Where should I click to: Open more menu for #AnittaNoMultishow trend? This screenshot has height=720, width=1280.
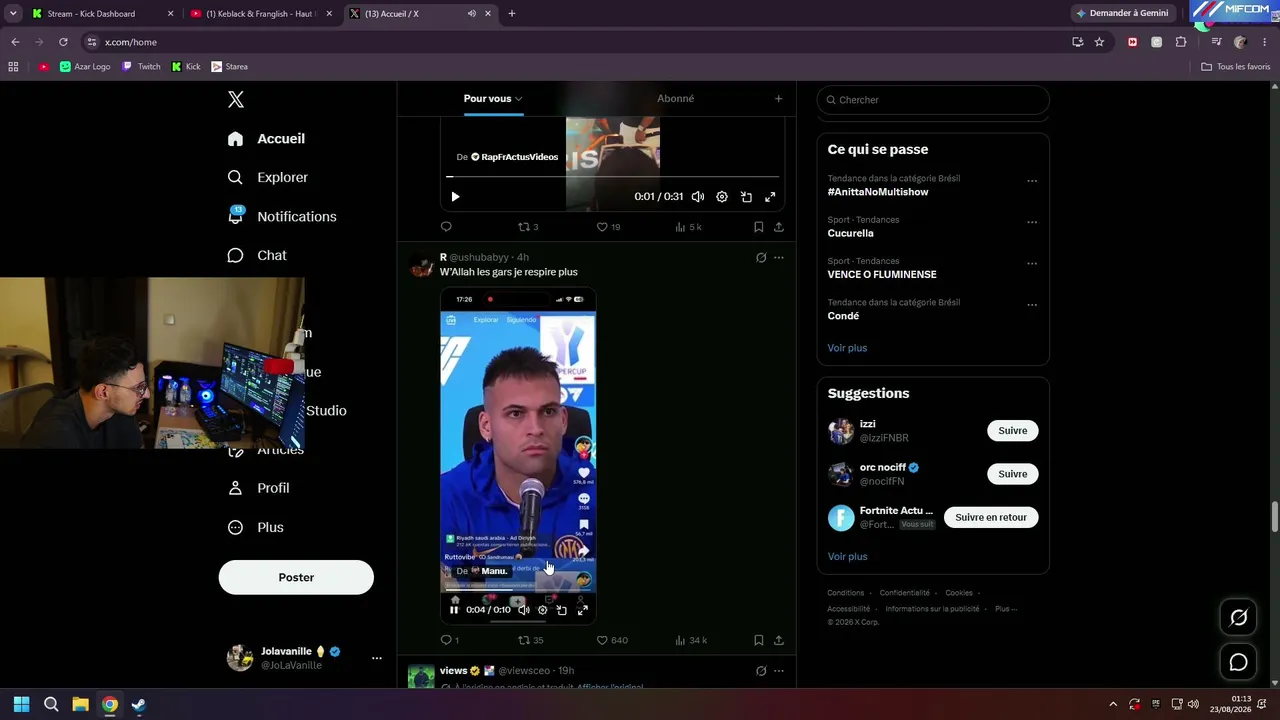click(1032, 182)
